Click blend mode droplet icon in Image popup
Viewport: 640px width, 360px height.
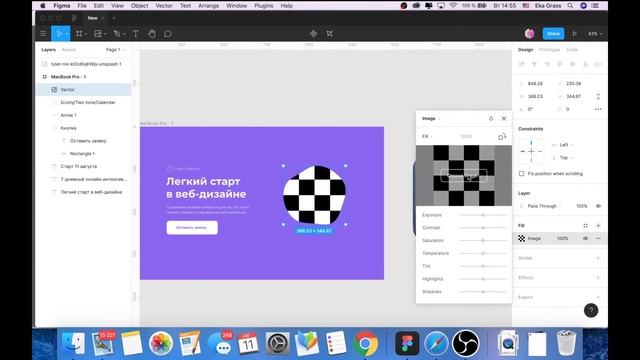coord(491,118)
